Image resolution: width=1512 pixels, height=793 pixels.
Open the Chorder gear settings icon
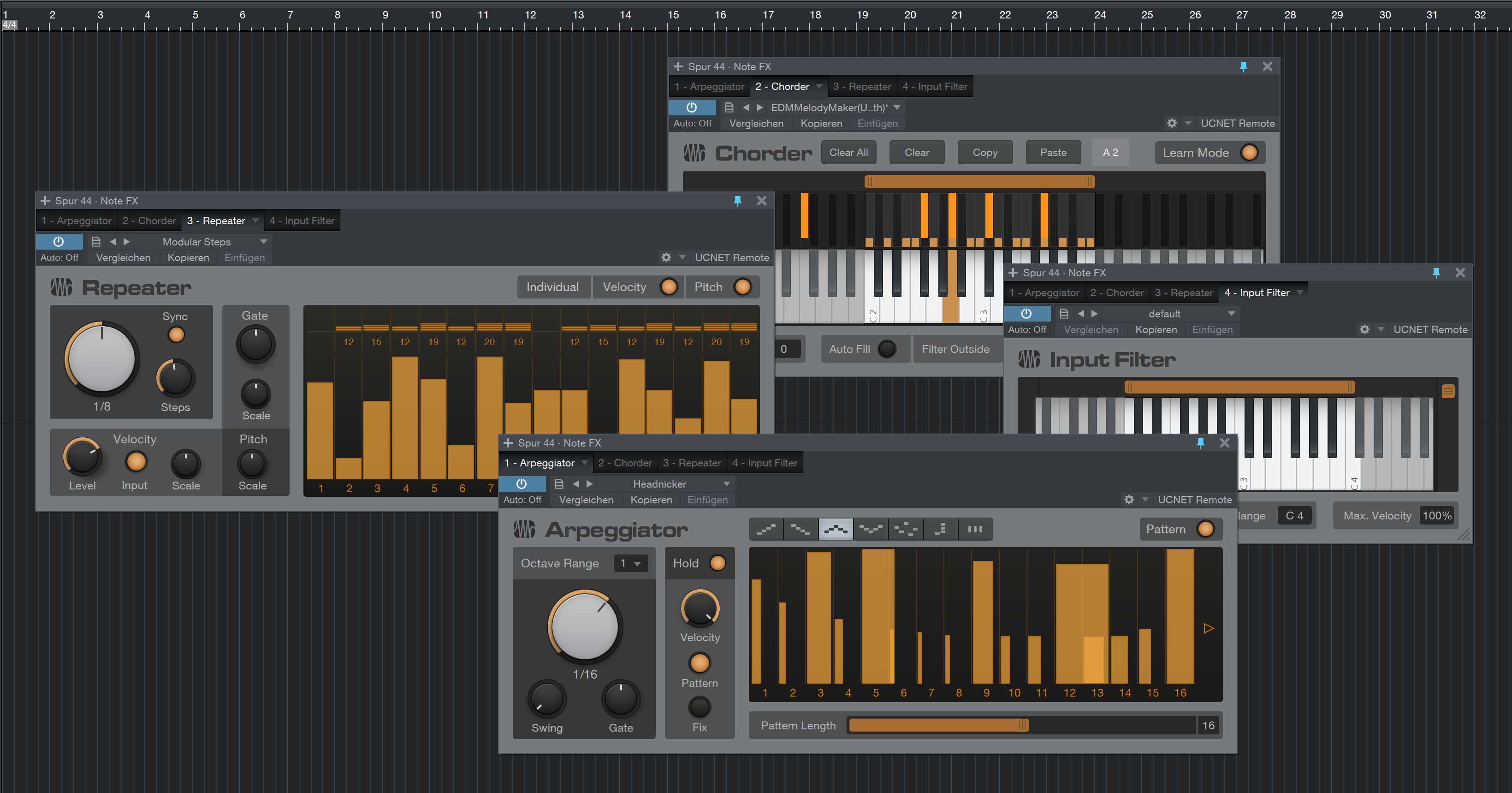[x=1172, y=123]
